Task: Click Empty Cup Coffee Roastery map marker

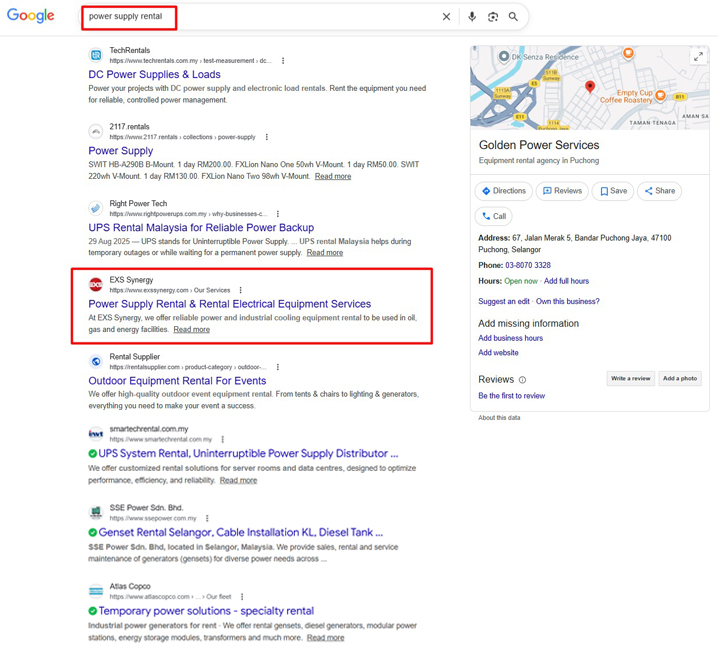Action: [x=660, y=95]
